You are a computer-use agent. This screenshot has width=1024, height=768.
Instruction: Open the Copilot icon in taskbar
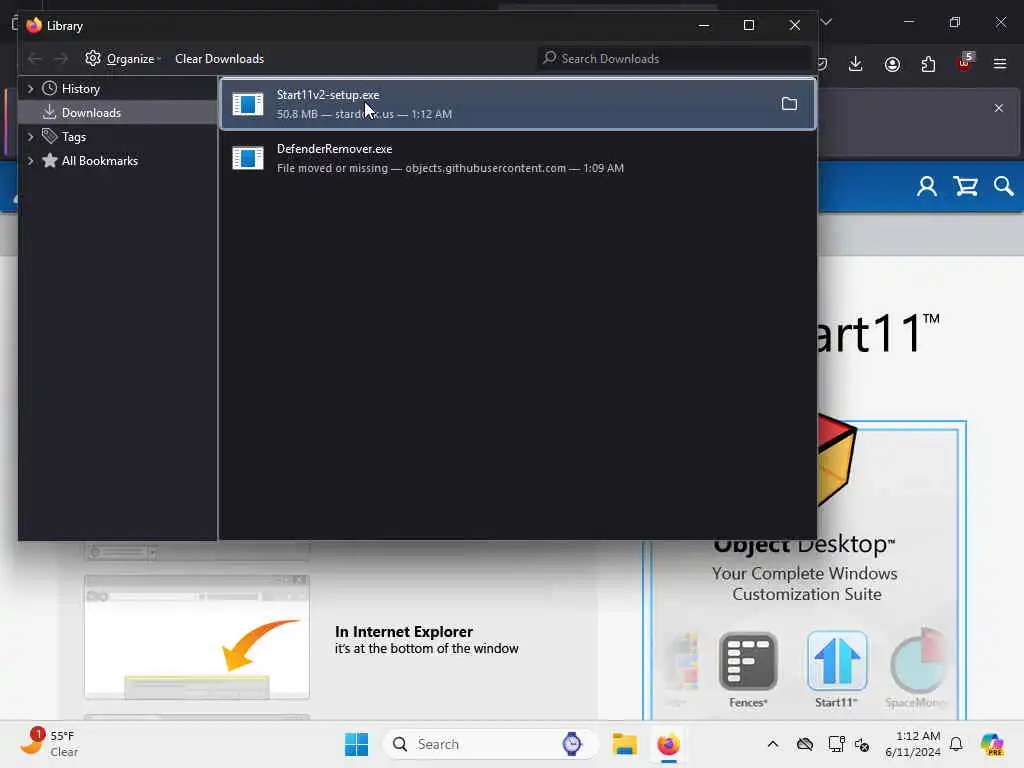[x=992, y=744]
